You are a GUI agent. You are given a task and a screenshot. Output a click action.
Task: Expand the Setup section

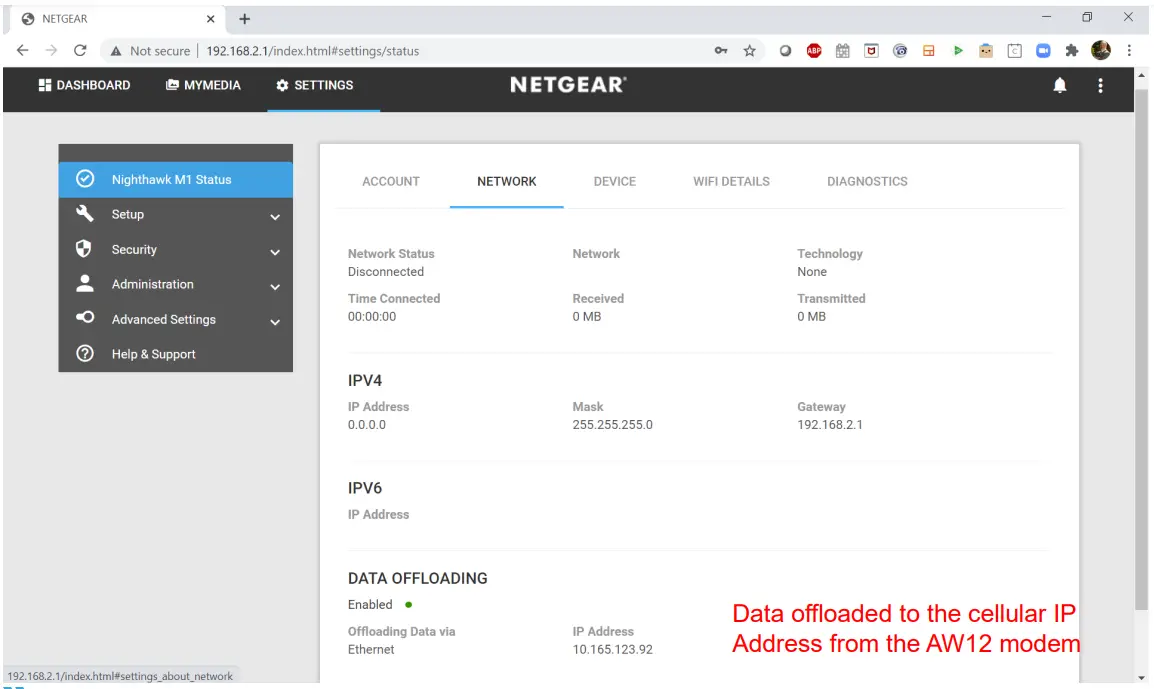point(274,215)
